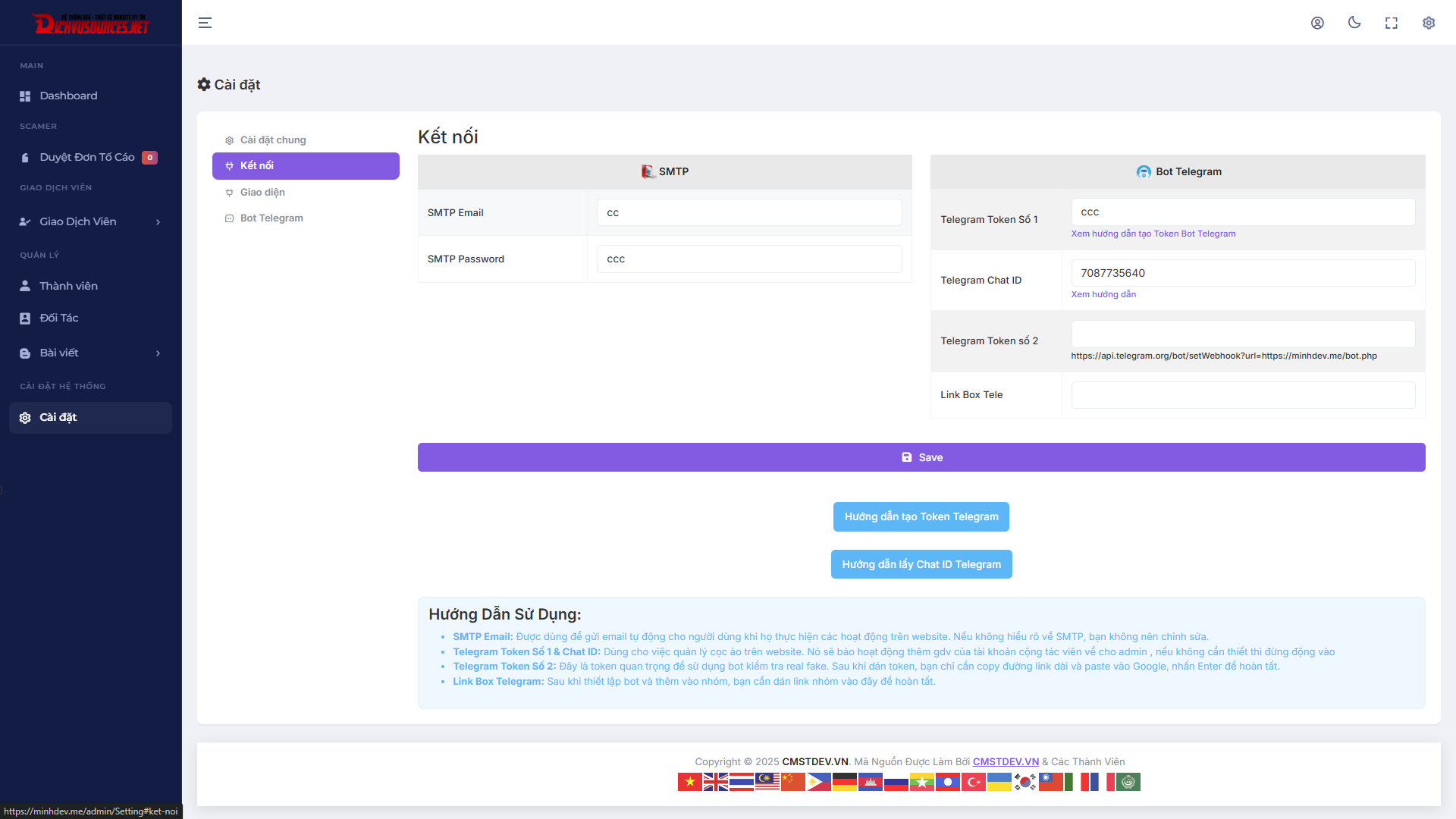Click the Turkey flag icon

click(x=973, y=782)
